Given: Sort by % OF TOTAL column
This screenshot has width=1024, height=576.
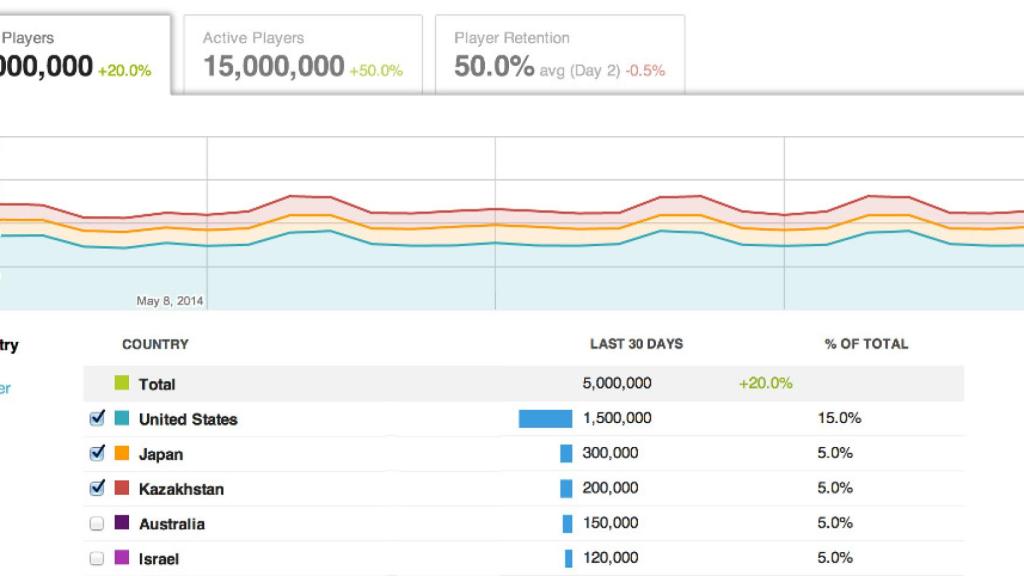Looking at the screenshot, I should pos(866,344).
